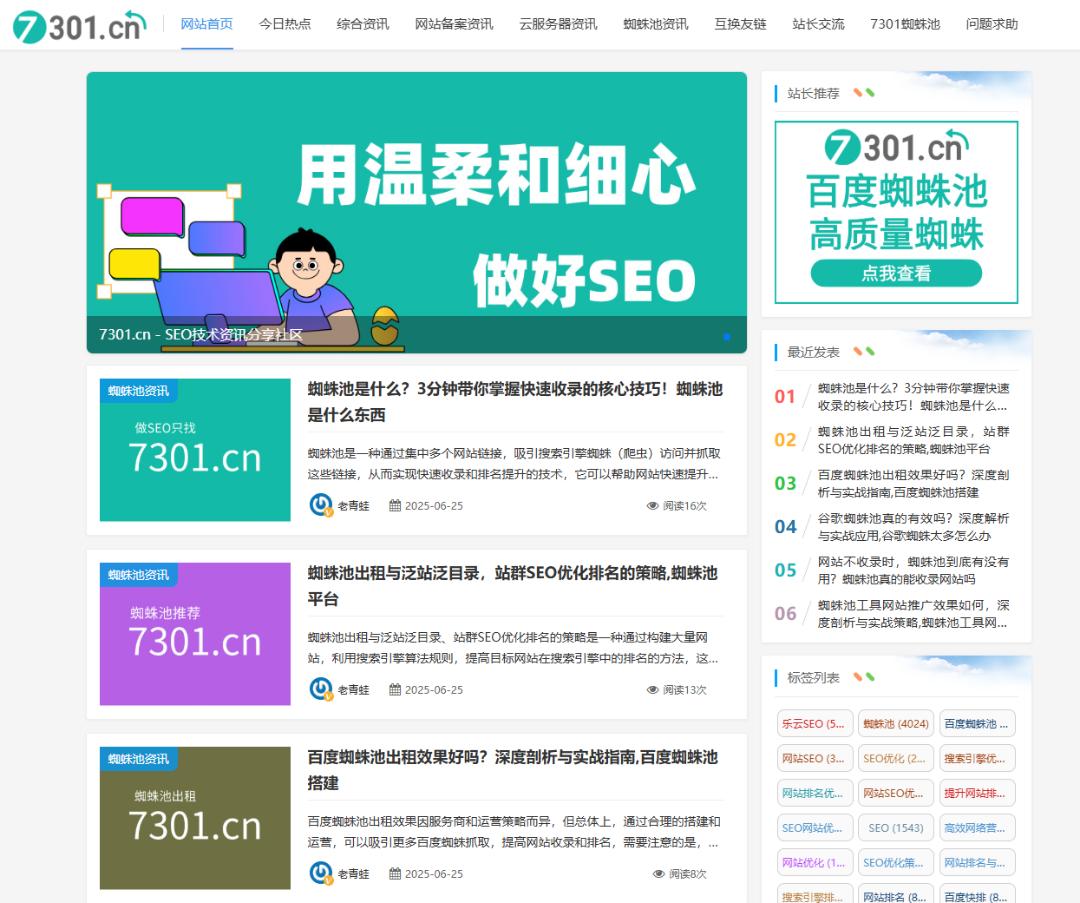Viewport: 1080px width, 903px height.
Task: Click 蜘蛛池资讯 badge on the purple thumbnail
Action: [138, 574]
